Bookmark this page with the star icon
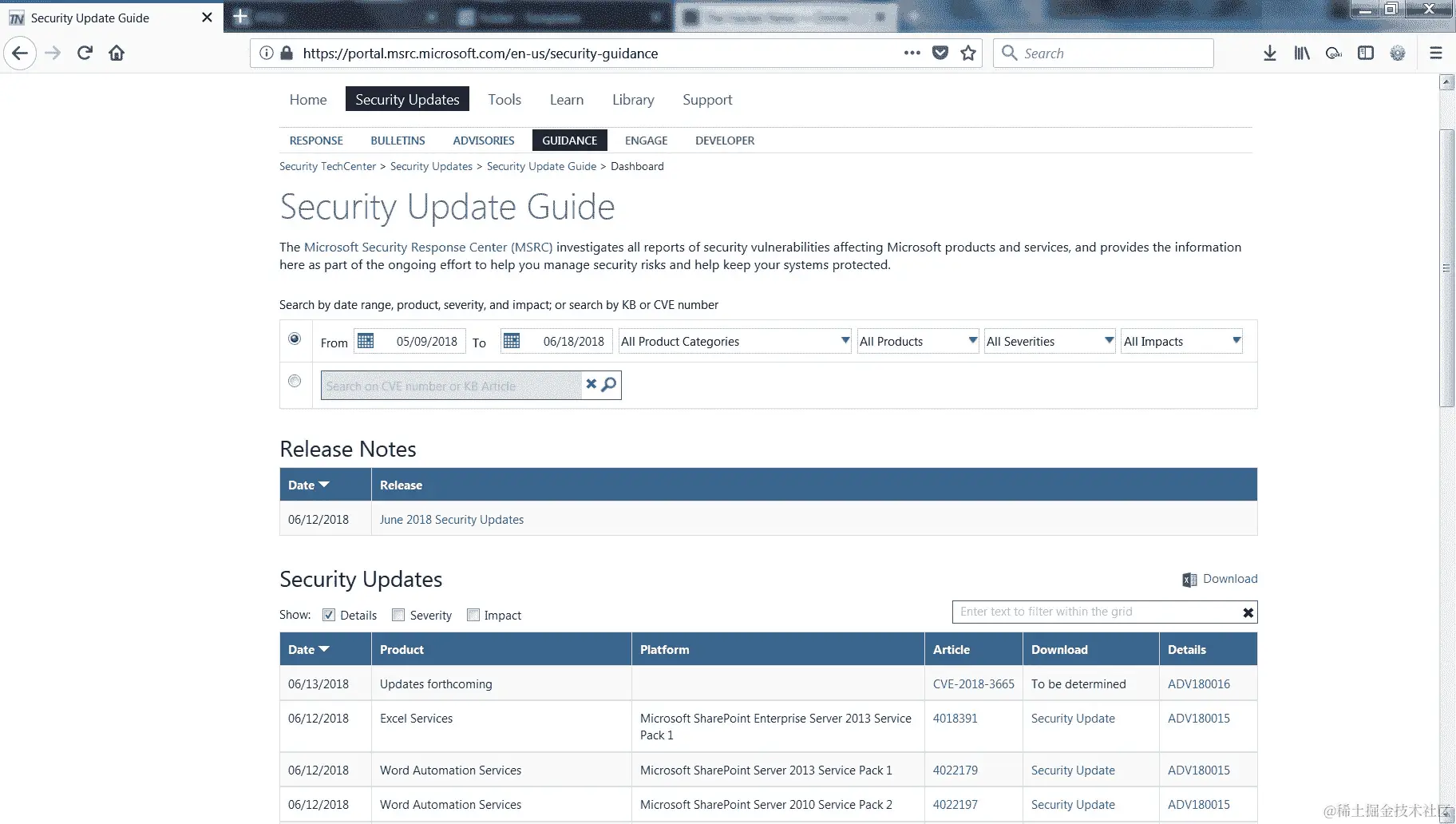Screen dimensions: 1456x824 (968, 53)
